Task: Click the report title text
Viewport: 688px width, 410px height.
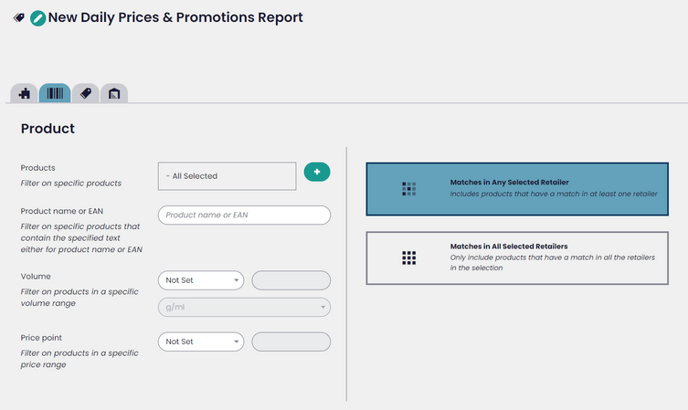Action: click(x=176, y=18)
